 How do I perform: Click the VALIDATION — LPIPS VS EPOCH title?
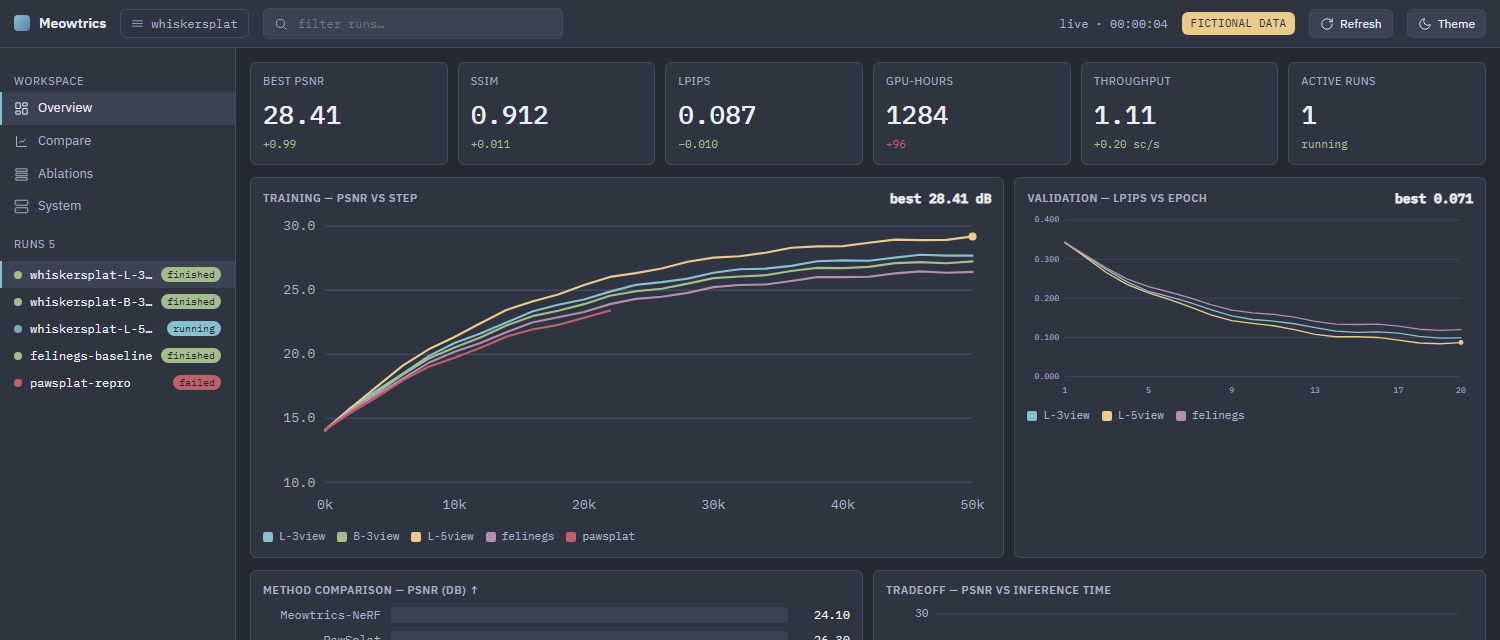[1117, 198]
